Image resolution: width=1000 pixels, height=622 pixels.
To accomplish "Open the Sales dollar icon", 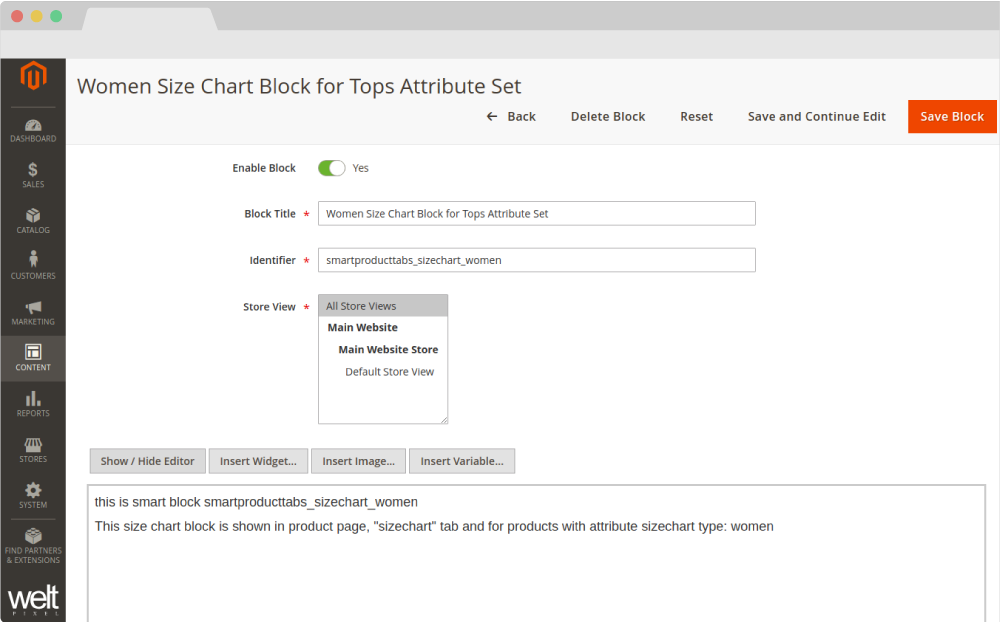I will coord(33,171).
